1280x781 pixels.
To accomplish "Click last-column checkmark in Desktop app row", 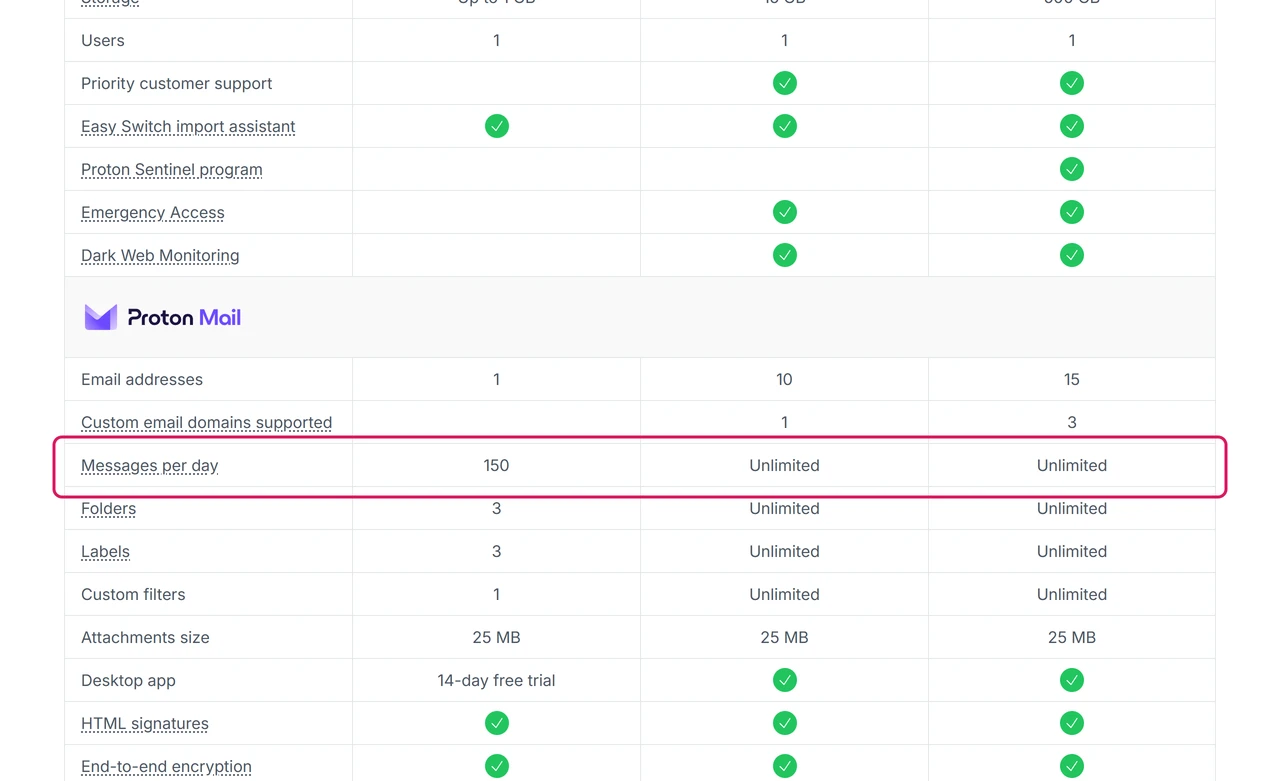I will coord(1072,680).
